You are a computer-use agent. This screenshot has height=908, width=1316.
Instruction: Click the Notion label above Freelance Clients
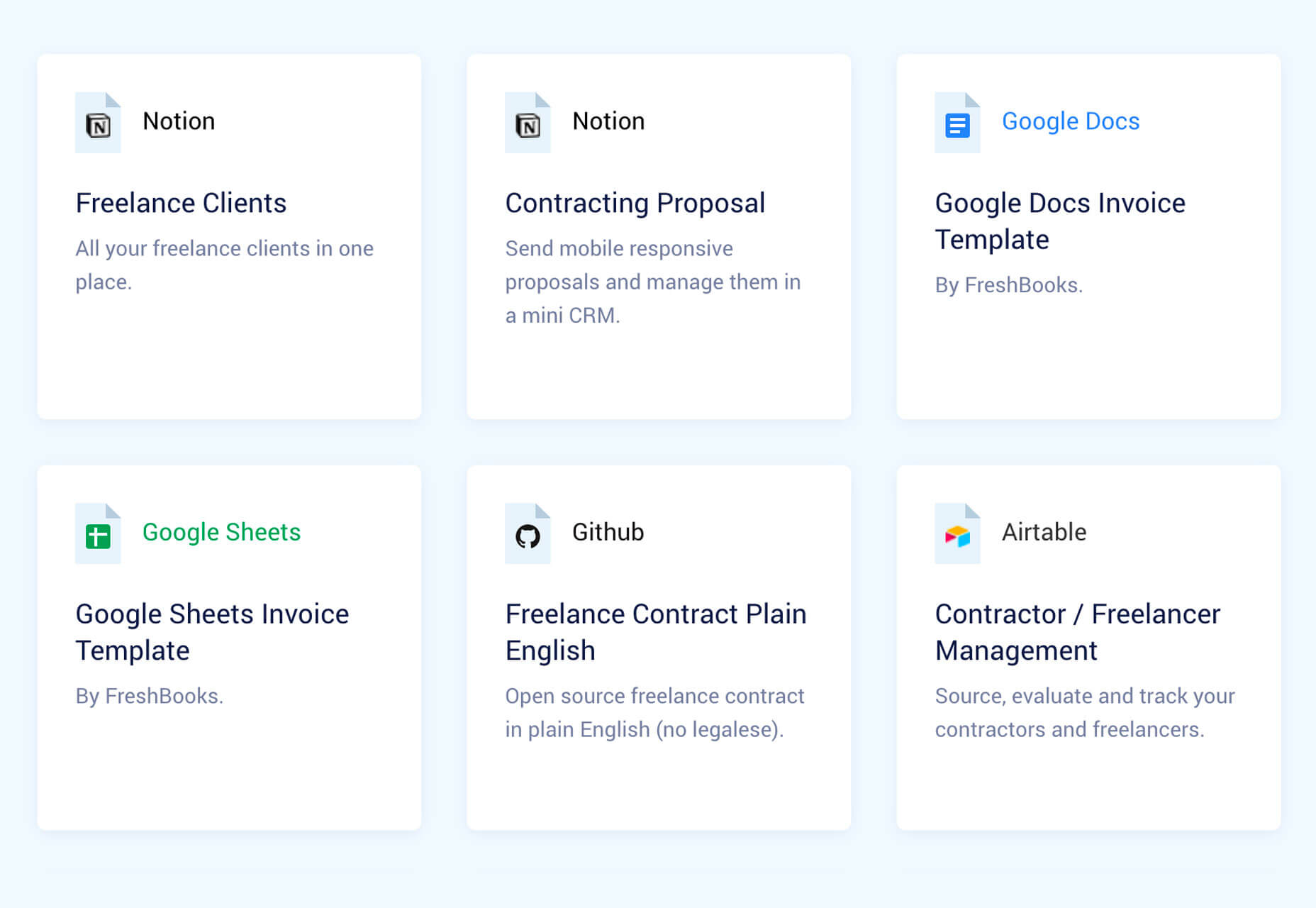tap(179, 121)
